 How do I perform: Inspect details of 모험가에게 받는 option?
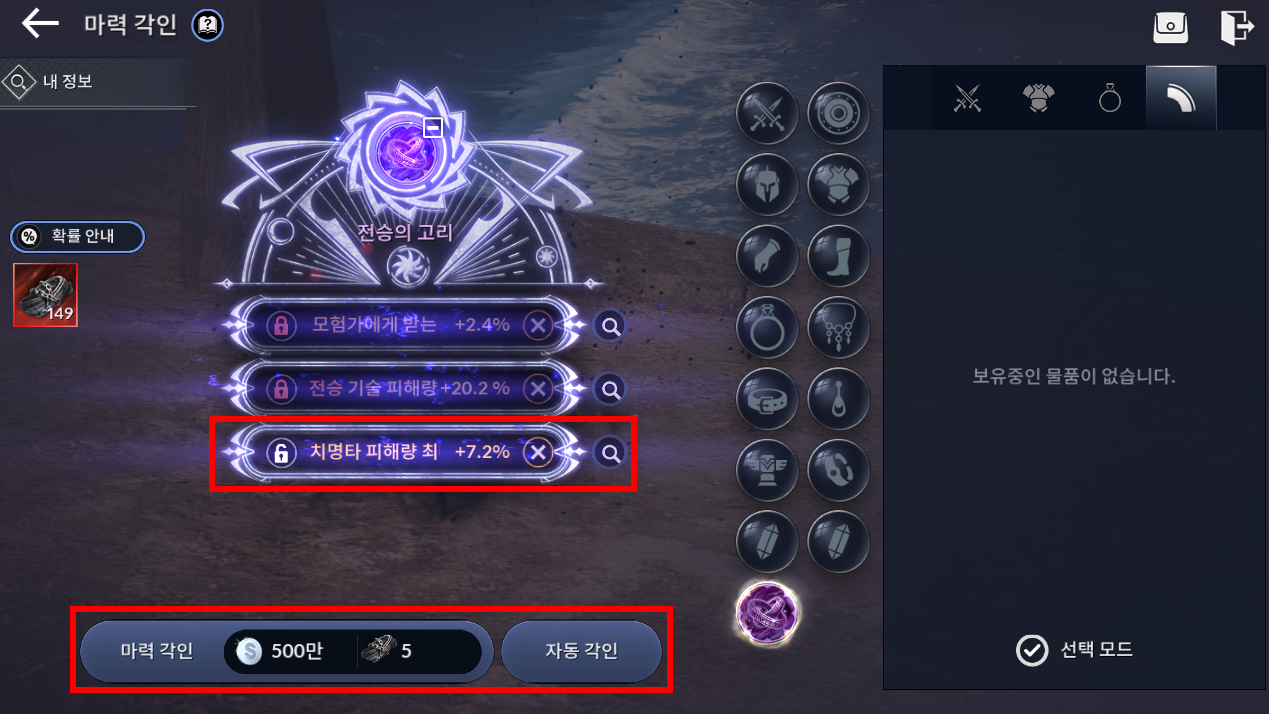coord(610,326)
